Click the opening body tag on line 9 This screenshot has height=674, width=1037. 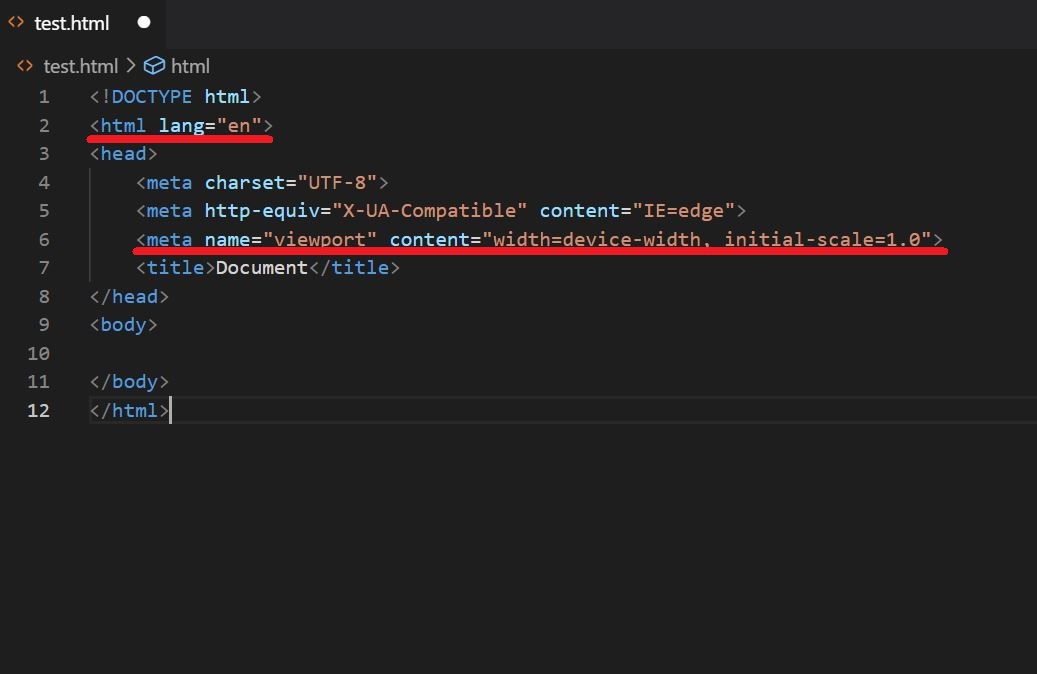123,324
